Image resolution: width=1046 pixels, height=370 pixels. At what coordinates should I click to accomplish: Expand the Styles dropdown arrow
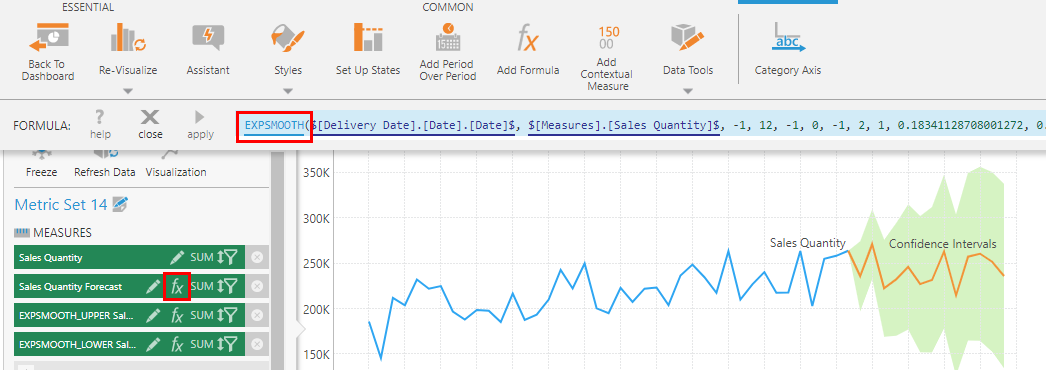[x=288, y=91]
